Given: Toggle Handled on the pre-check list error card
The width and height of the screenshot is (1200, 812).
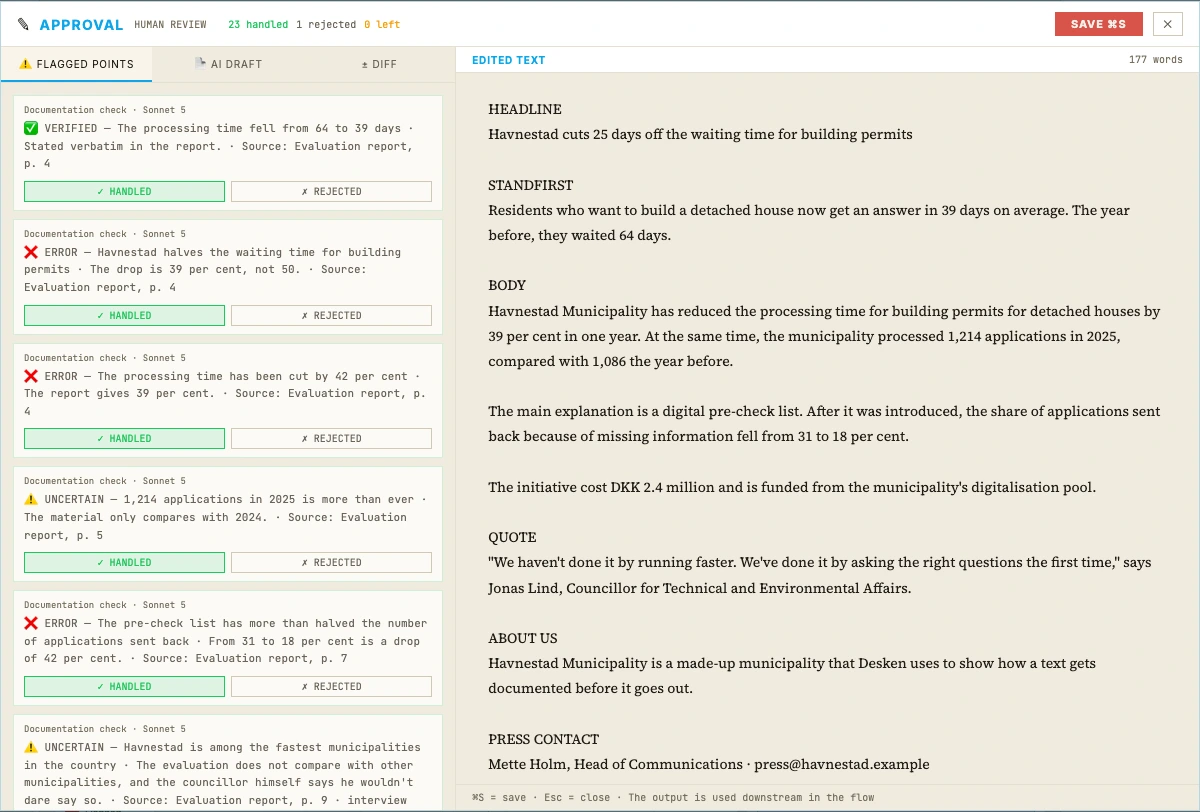Looking at the screenshot, I should (x=124, y=686).
